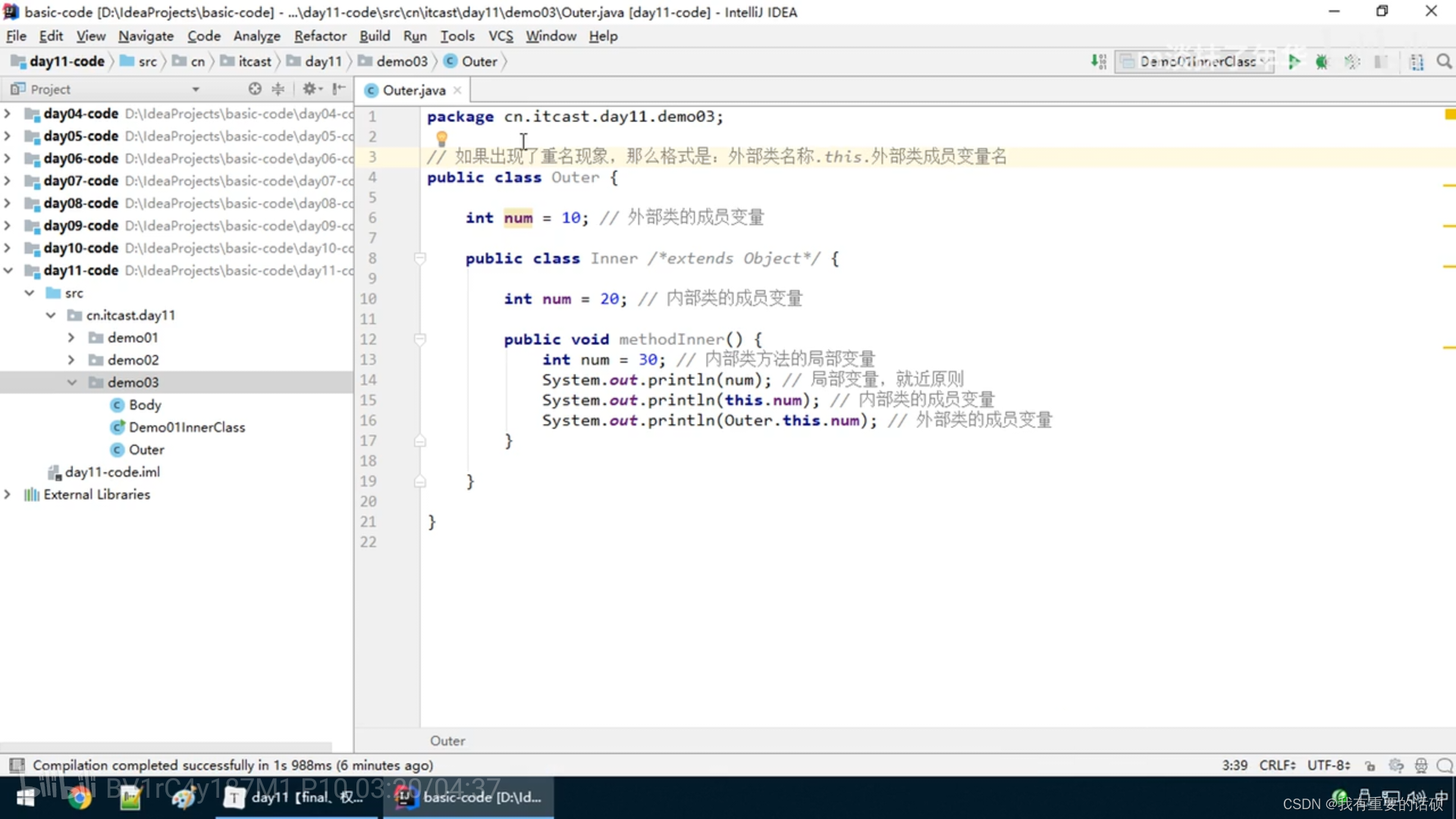Open the Refactor menu
Image resolution: width=1456 pixels, height=819 pixels.
(320, 36)
